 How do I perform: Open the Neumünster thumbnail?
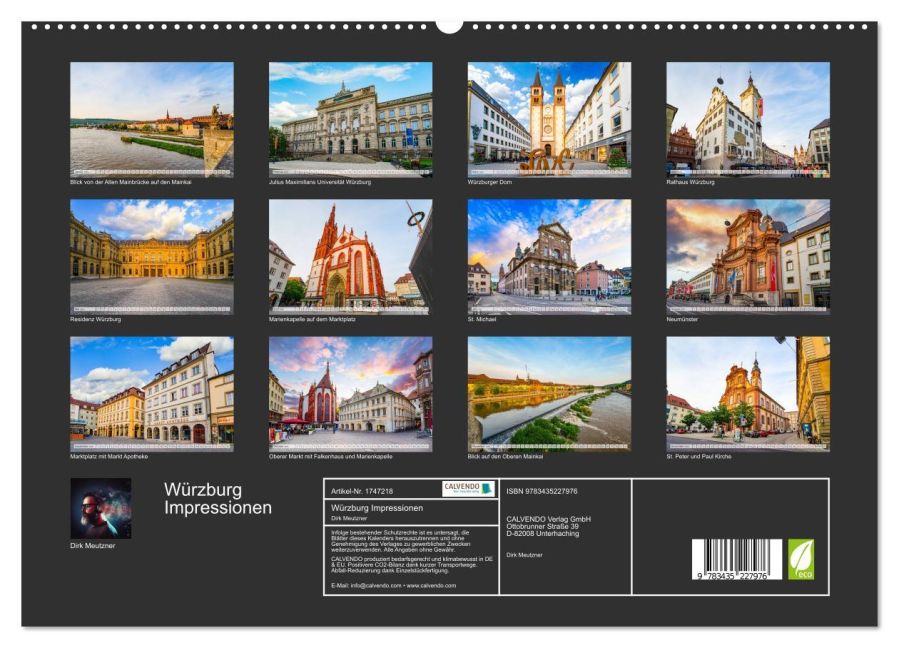click(748, 256)
